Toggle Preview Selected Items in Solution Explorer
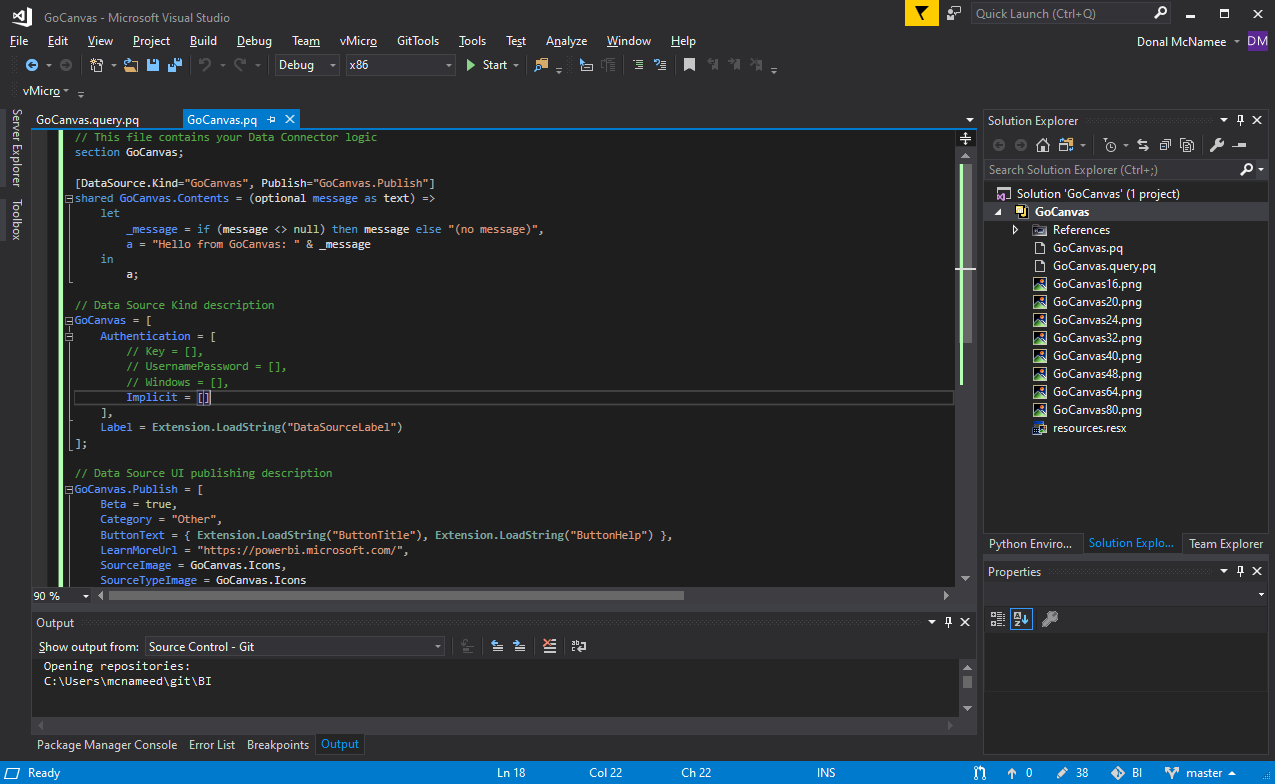This screenshot has height=784, width=1275. point(1239,145)
